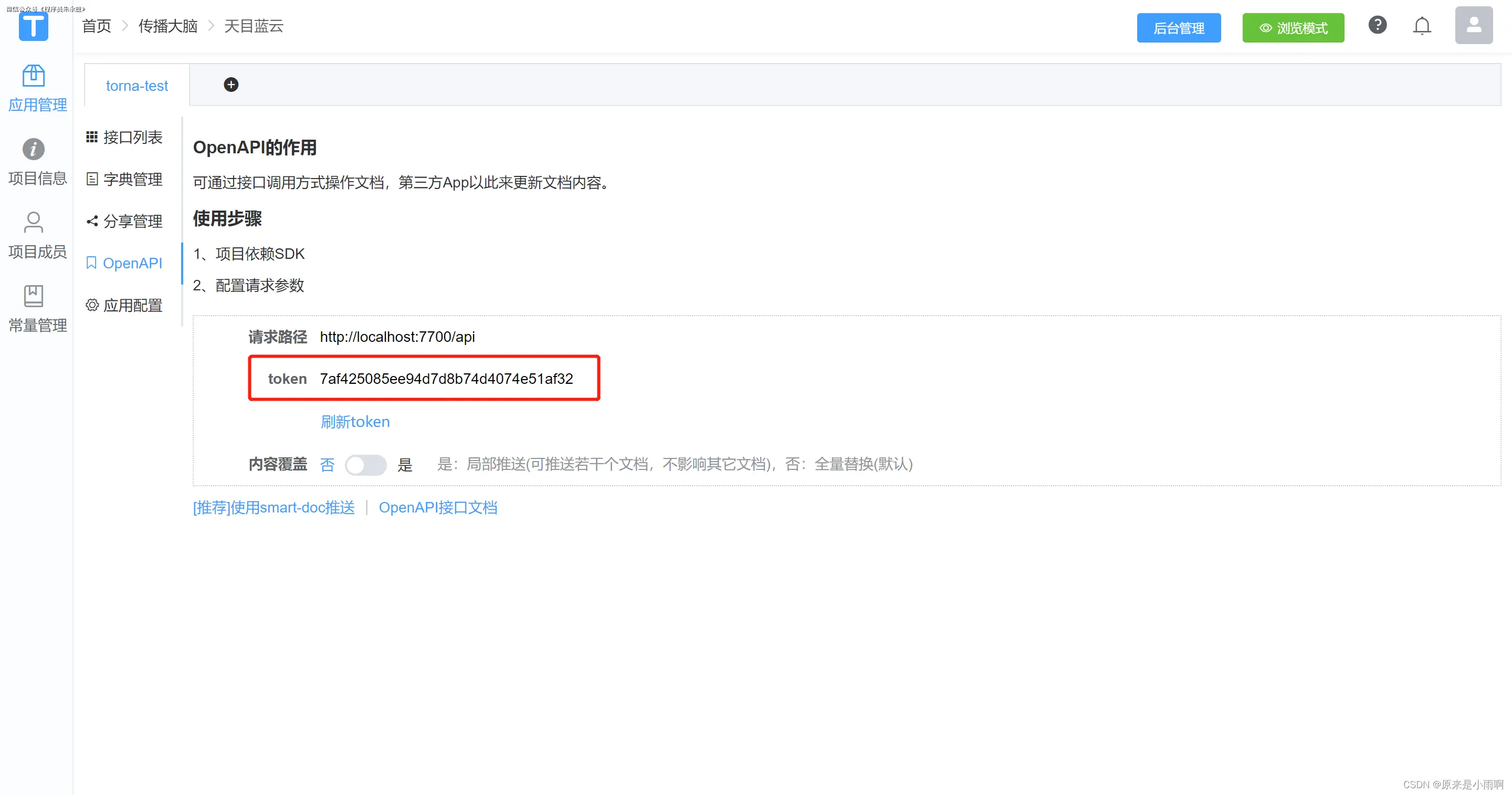Open 项目成员 person icon
The height and width of the screenshot is (795, 1512).
pos(34,223)
